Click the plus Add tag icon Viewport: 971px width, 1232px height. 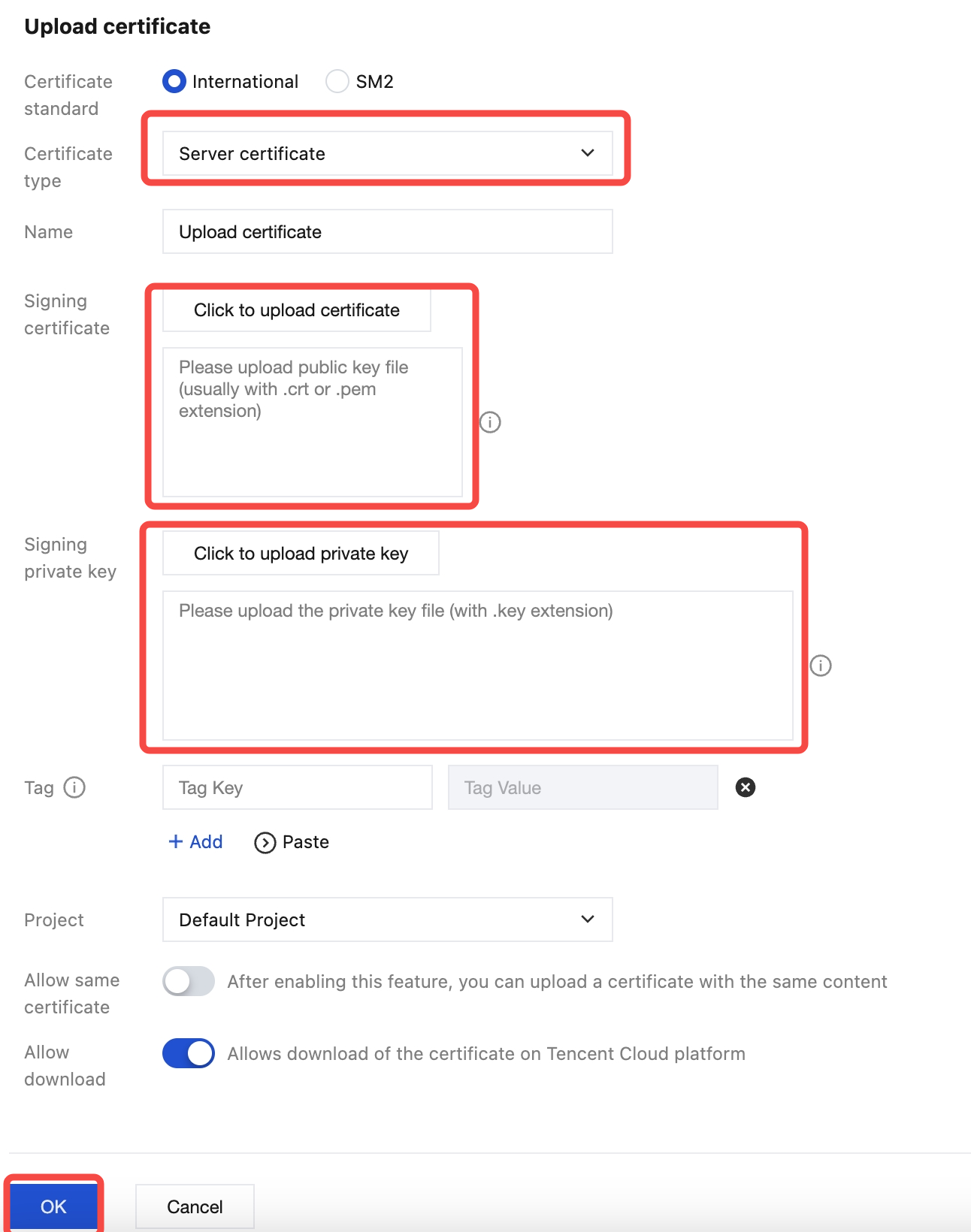pos(176,841)
